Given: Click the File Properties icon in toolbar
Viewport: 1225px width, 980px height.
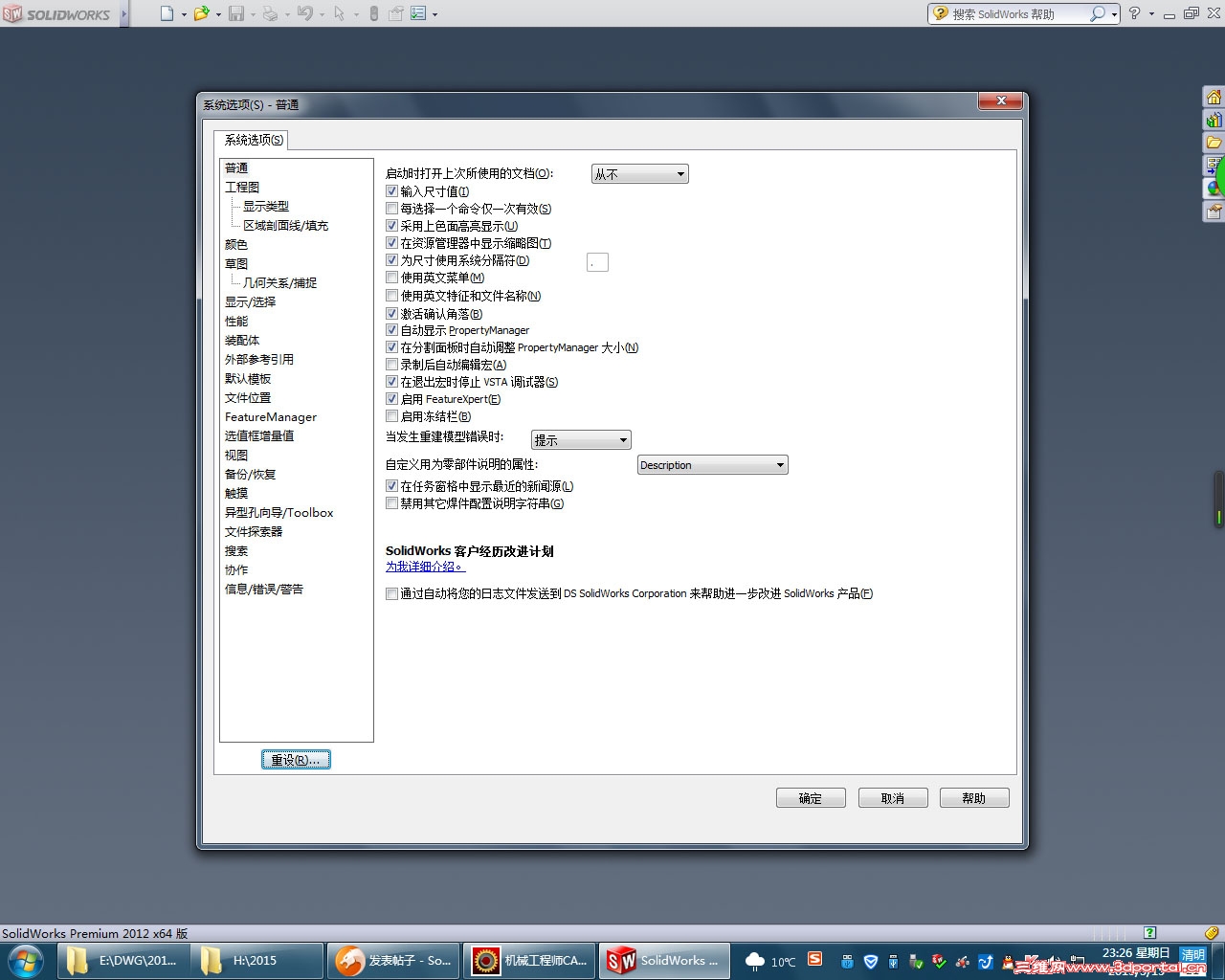Looking at the screenshot, I should (x=395, y=13).
